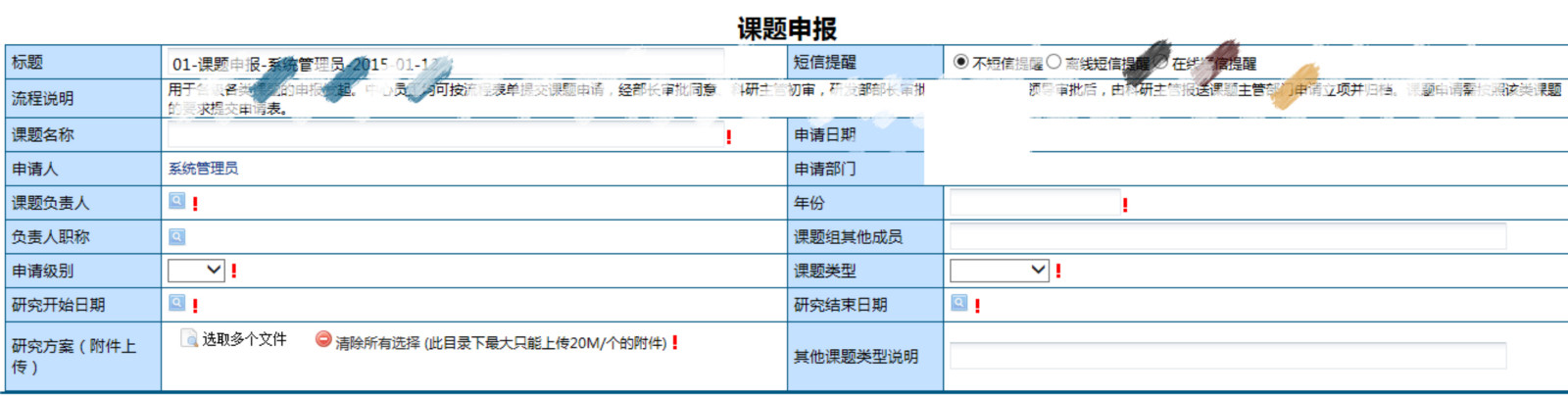
Task: Open lookup icon for 负责人职称
Action: click(176, 236)
